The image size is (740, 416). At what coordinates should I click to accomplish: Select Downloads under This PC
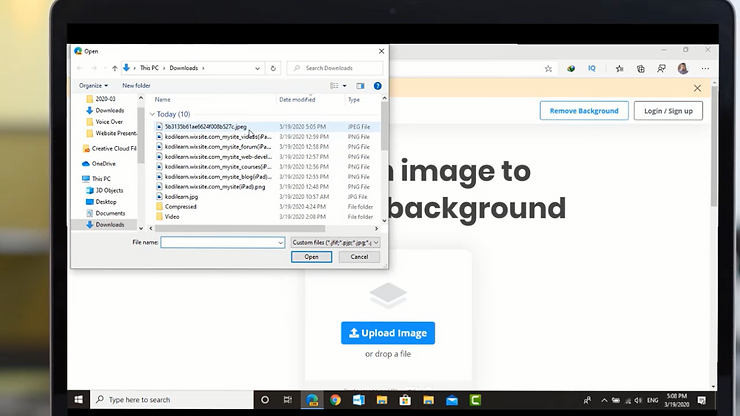pyautogui.click(x=106, y=225)
